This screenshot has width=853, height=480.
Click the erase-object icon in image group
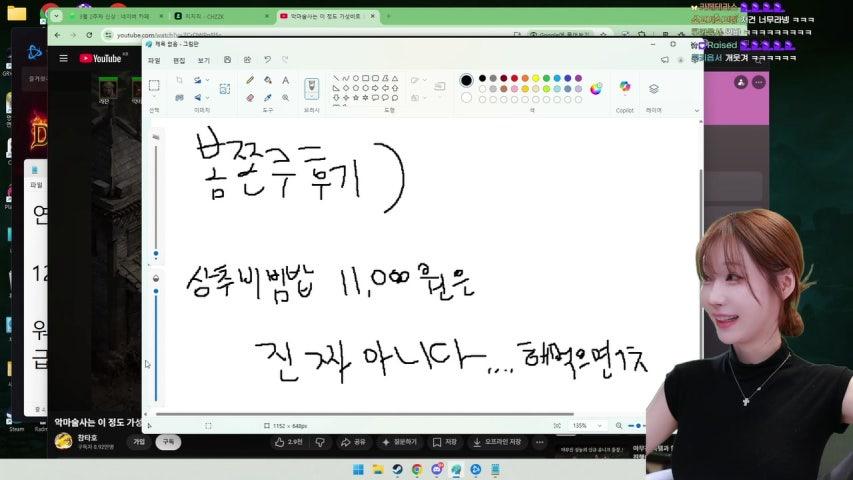[179, 98]
